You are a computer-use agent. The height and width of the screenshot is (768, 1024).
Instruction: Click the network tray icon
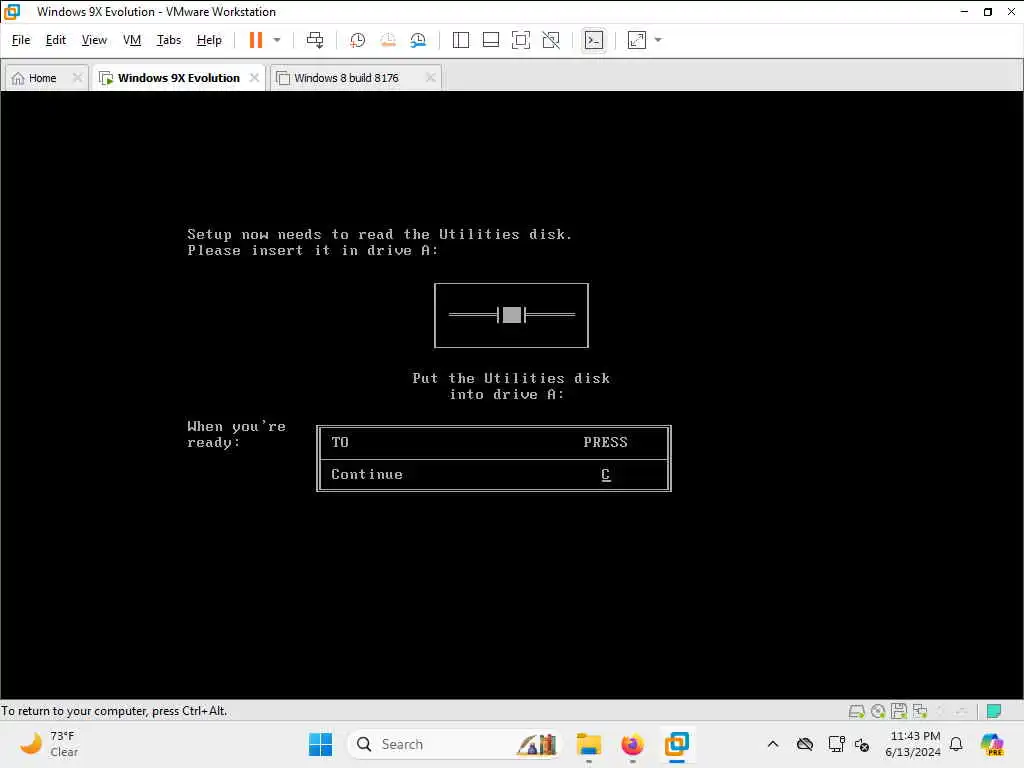(836, 744)
